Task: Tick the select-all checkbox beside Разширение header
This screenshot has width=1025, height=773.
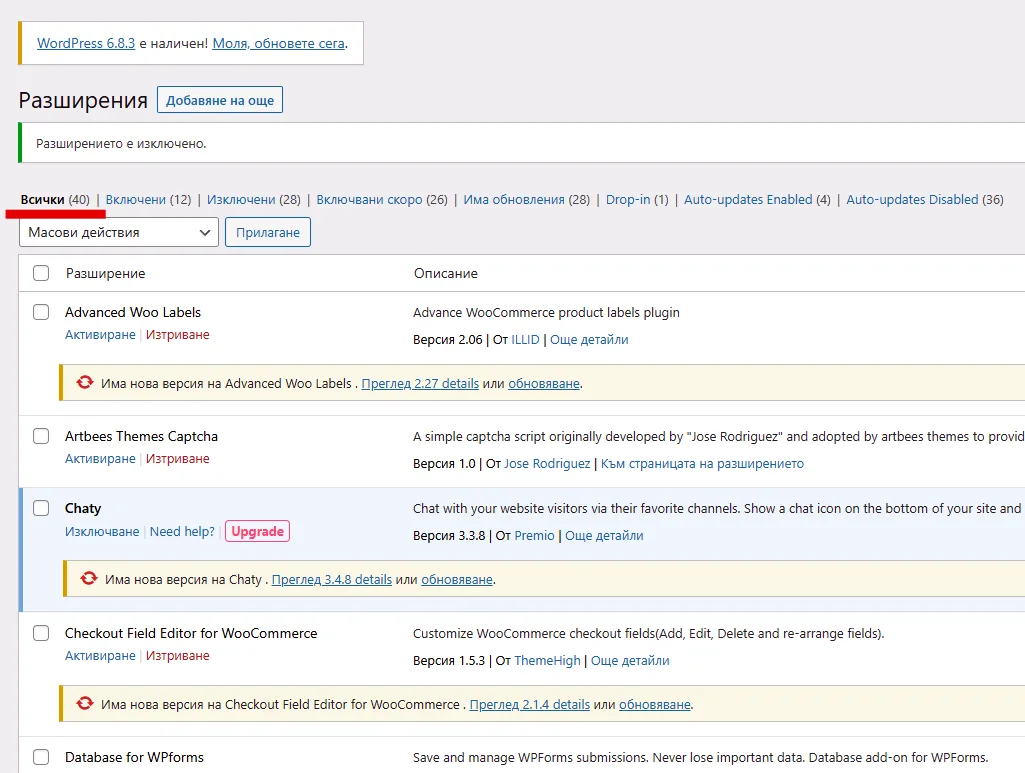Action: click(41, 273)
